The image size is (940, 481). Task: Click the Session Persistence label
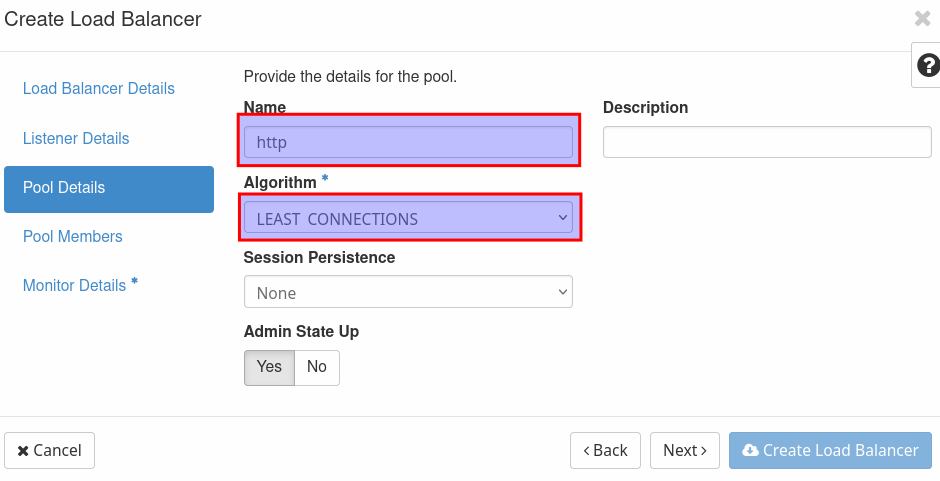click(x=319, y=258)
